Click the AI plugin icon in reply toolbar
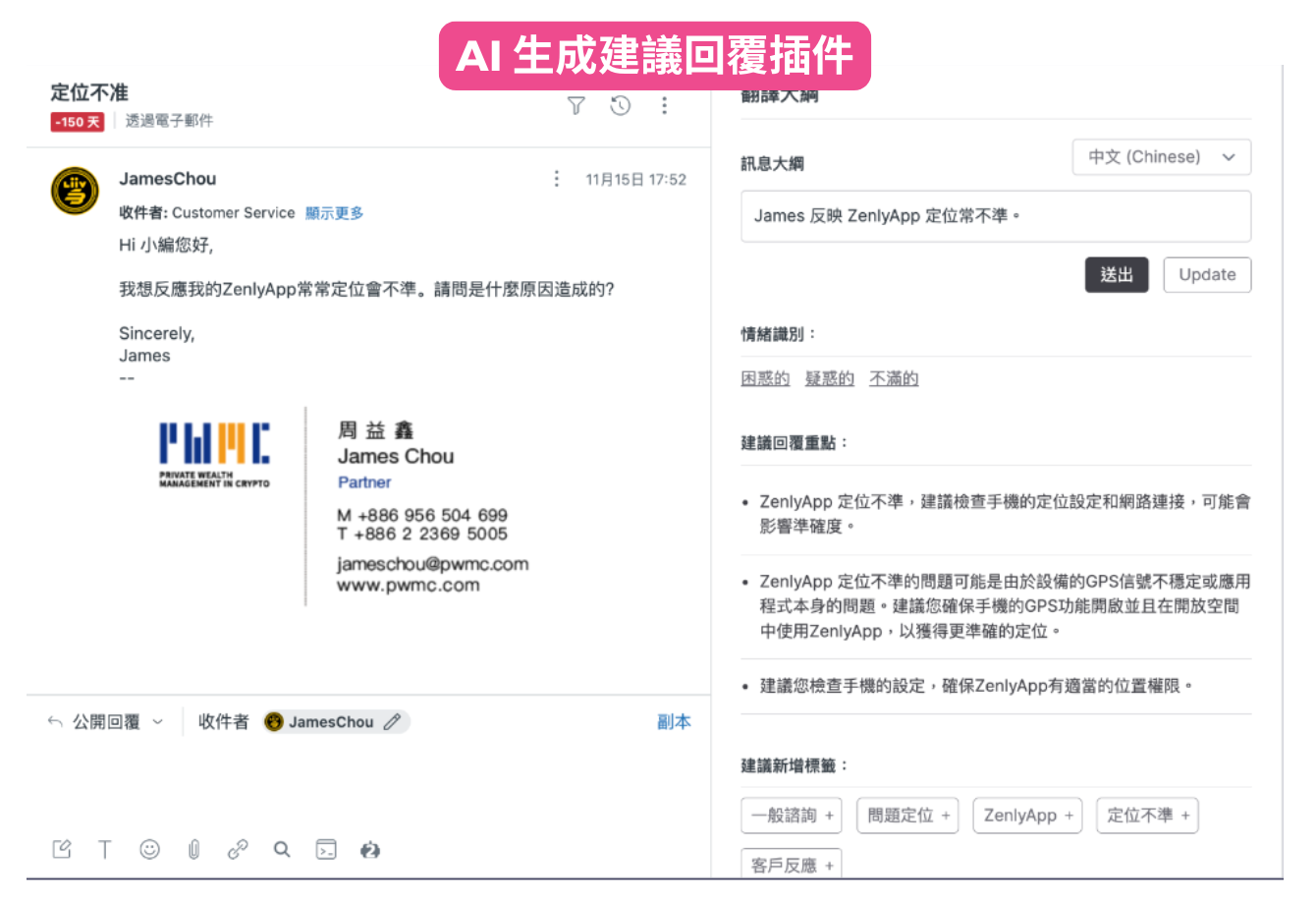This screenshot has height=905, width=1316. pyautogui.click(x=370, y=850)
